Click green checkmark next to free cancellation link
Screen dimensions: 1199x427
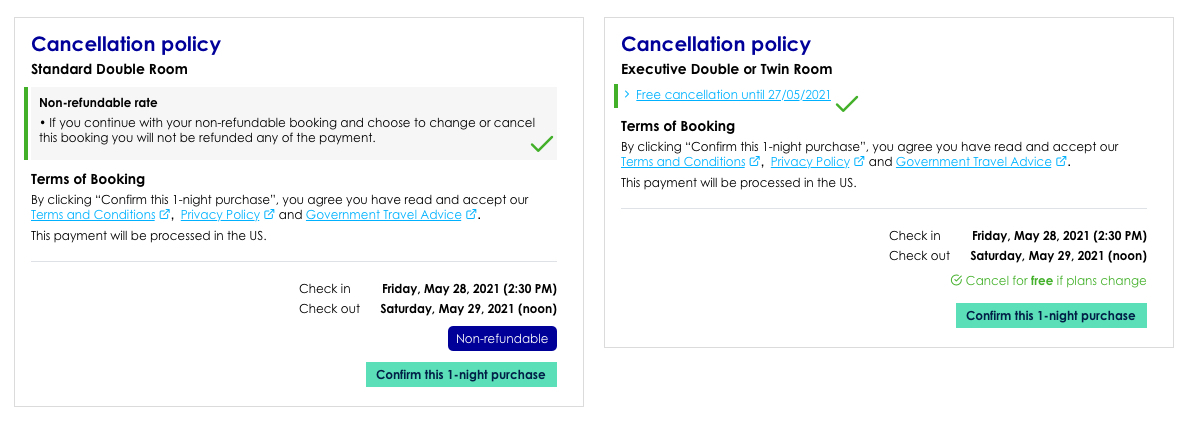click(846, 103)
